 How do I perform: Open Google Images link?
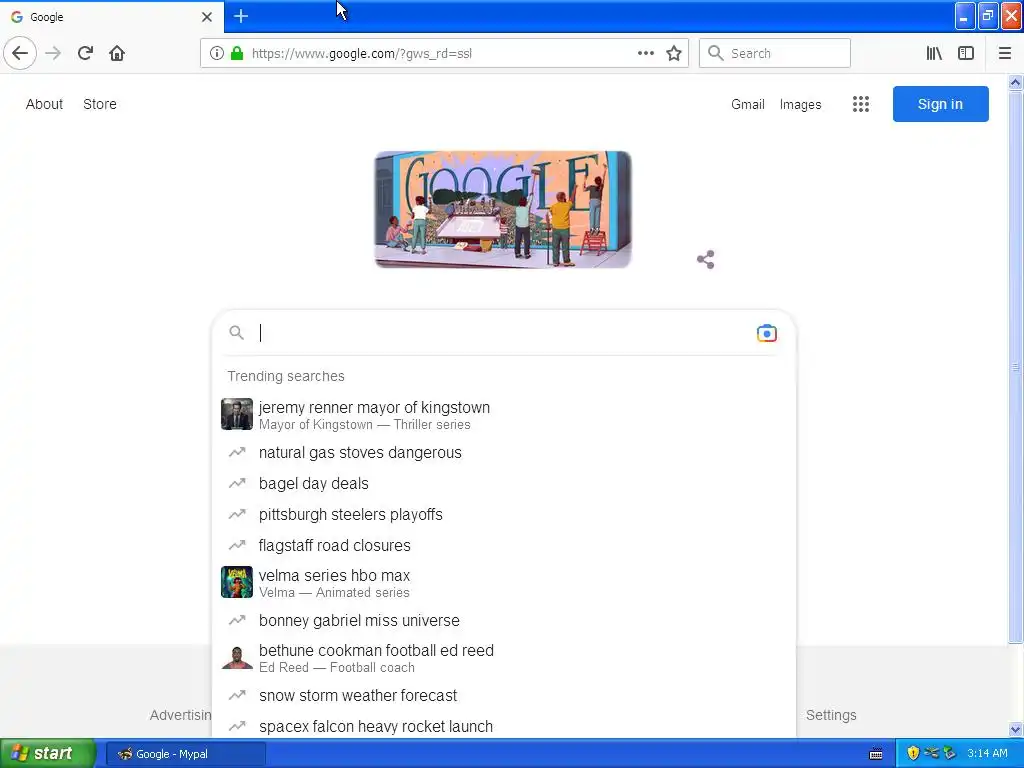point(801,104)
